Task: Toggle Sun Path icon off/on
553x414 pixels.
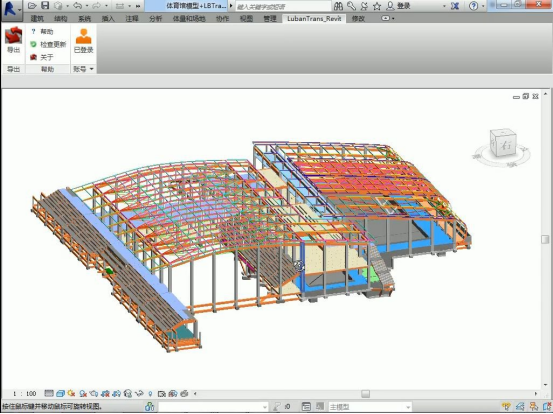Action: coord(72,393)
